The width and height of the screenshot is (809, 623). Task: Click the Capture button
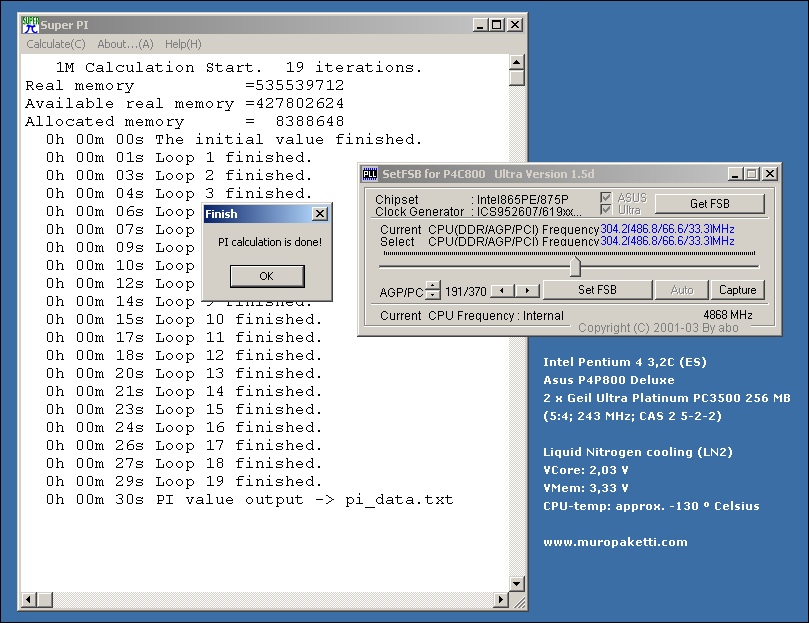(738, 290)
